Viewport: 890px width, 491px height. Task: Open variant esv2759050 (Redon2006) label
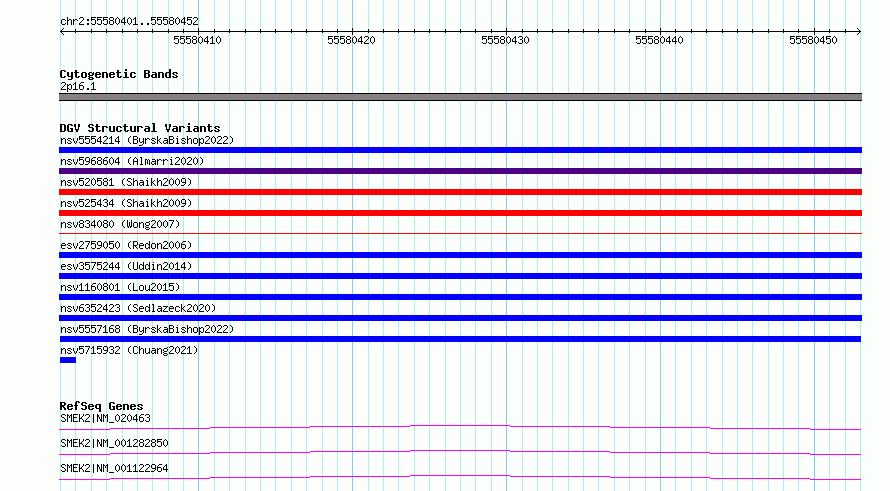tap(126, 245)
